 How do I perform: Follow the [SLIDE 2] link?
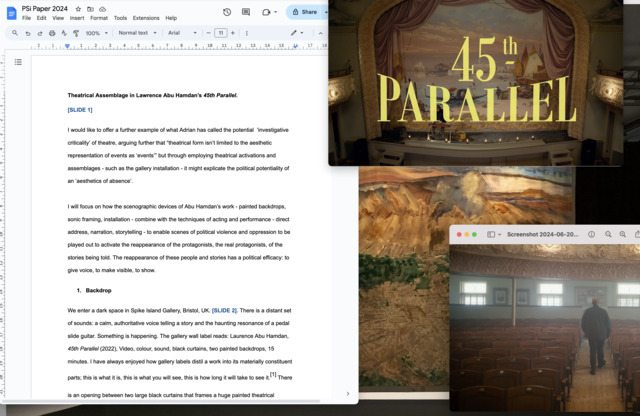[x=224, y=311]
